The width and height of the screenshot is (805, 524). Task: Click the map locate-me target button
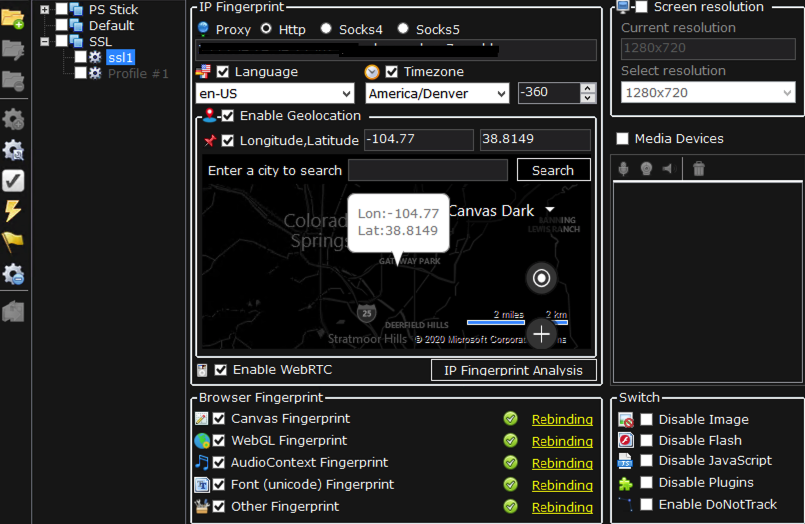[541, 278]
